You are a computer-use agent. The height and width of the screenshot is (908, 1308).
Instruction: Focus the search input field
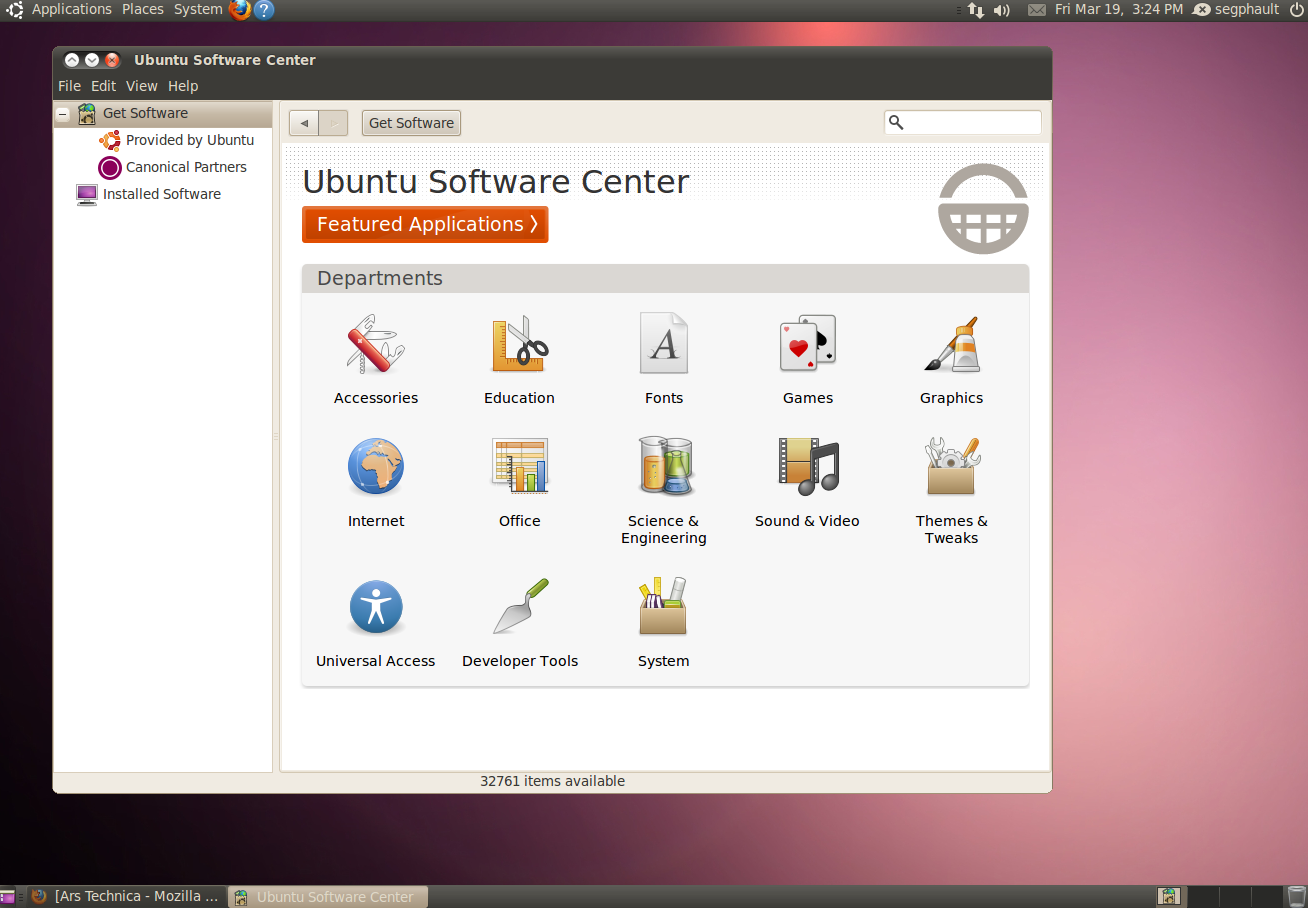point(963,122)
